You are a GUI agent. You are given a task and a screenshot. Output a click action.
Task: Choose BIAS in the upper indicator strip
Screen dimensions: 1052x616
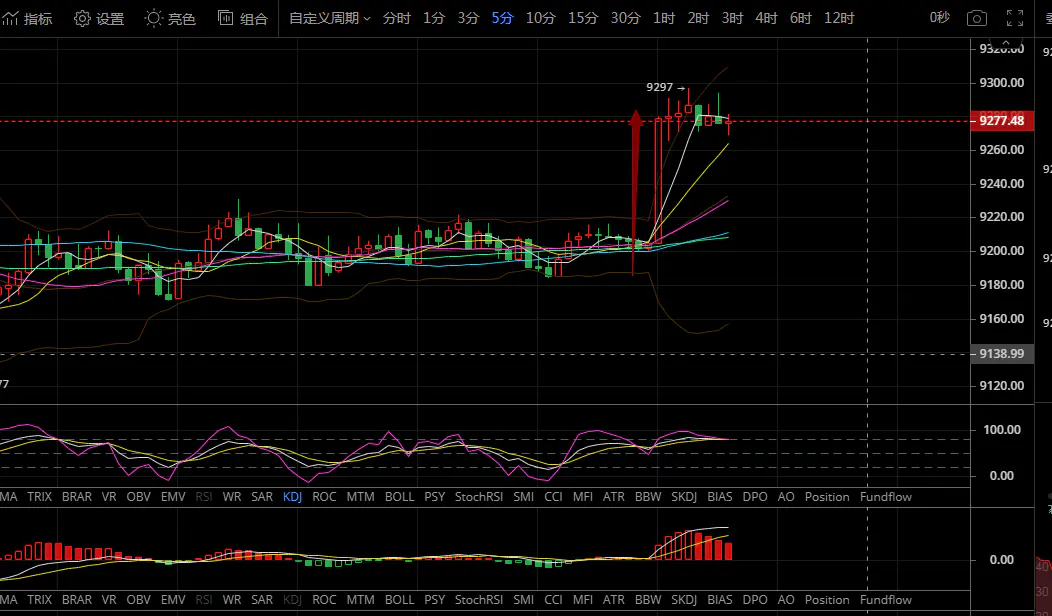point(719,497)
